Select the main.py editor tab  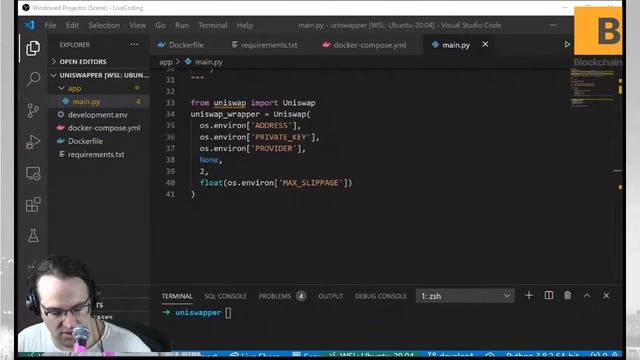click(456, 45)
